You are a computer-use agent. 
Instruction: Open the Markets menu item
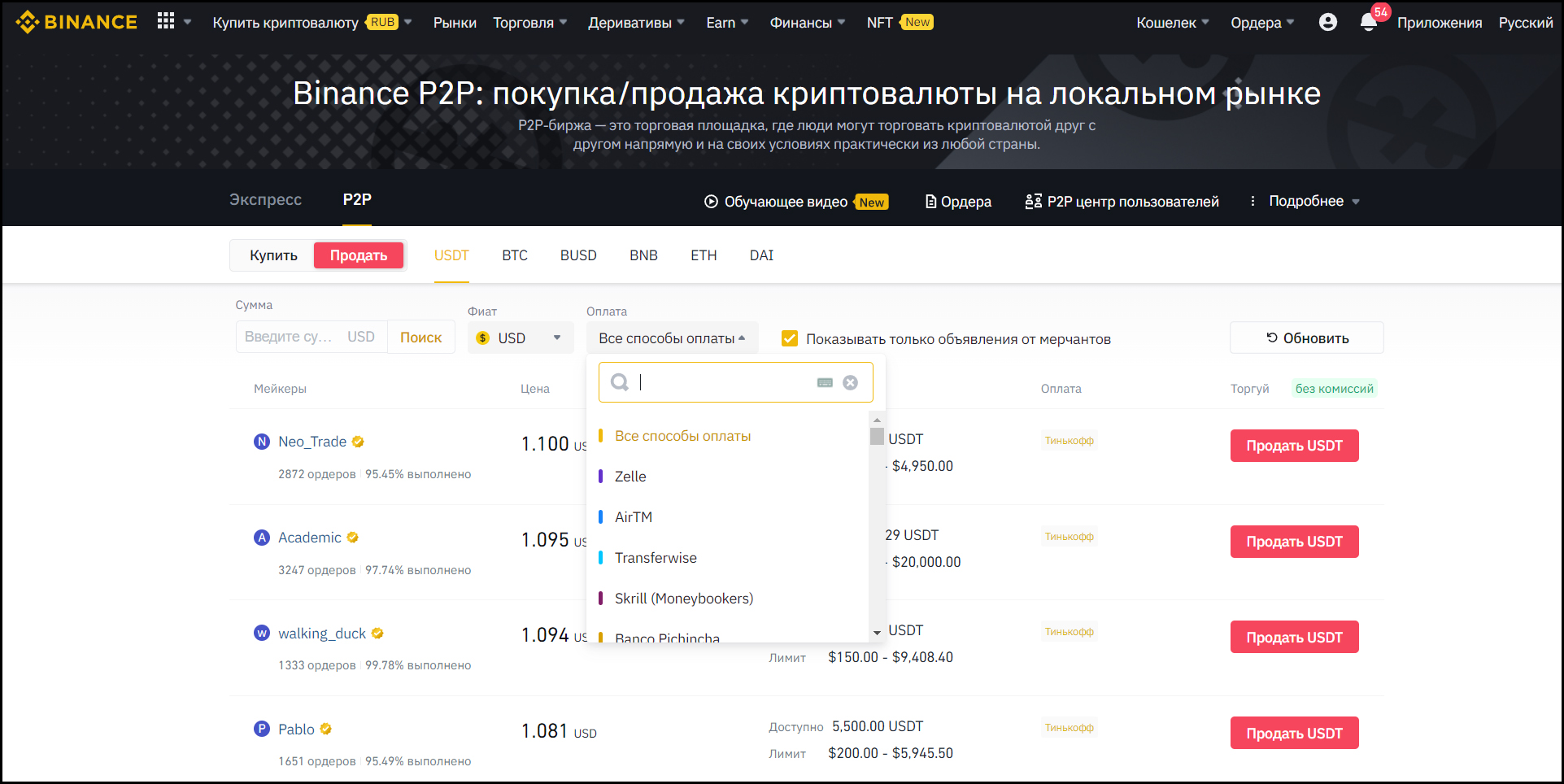(x=455, y=23)
